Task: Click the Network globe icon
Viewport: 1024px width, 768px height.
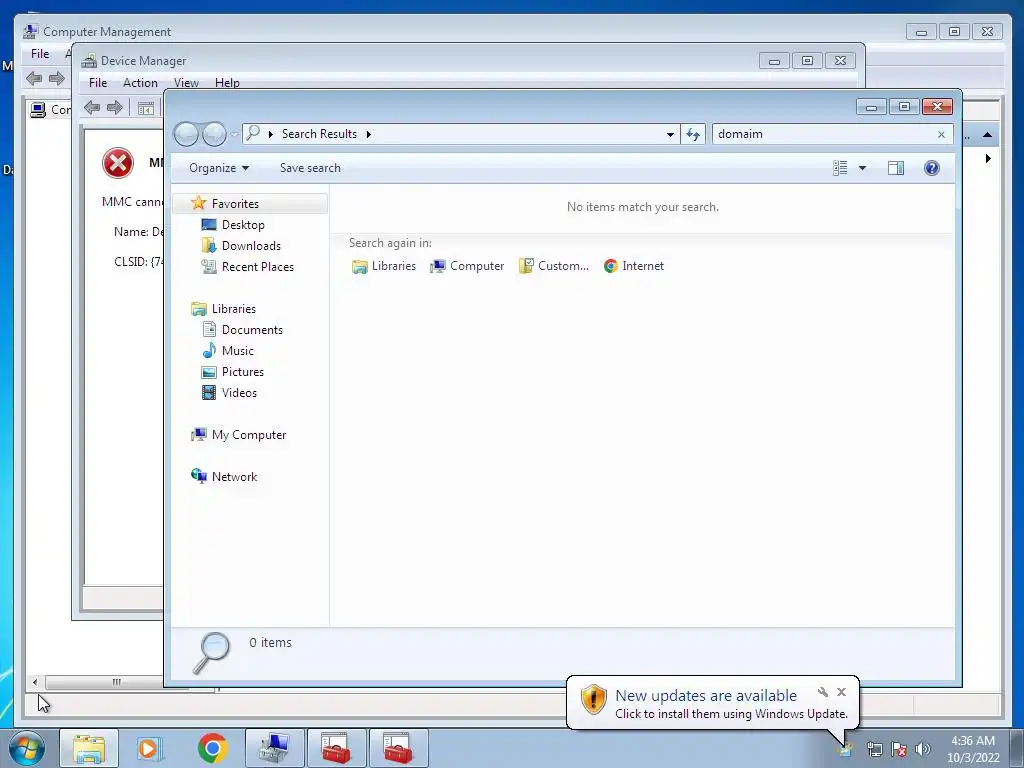Action: coord(199,476)
